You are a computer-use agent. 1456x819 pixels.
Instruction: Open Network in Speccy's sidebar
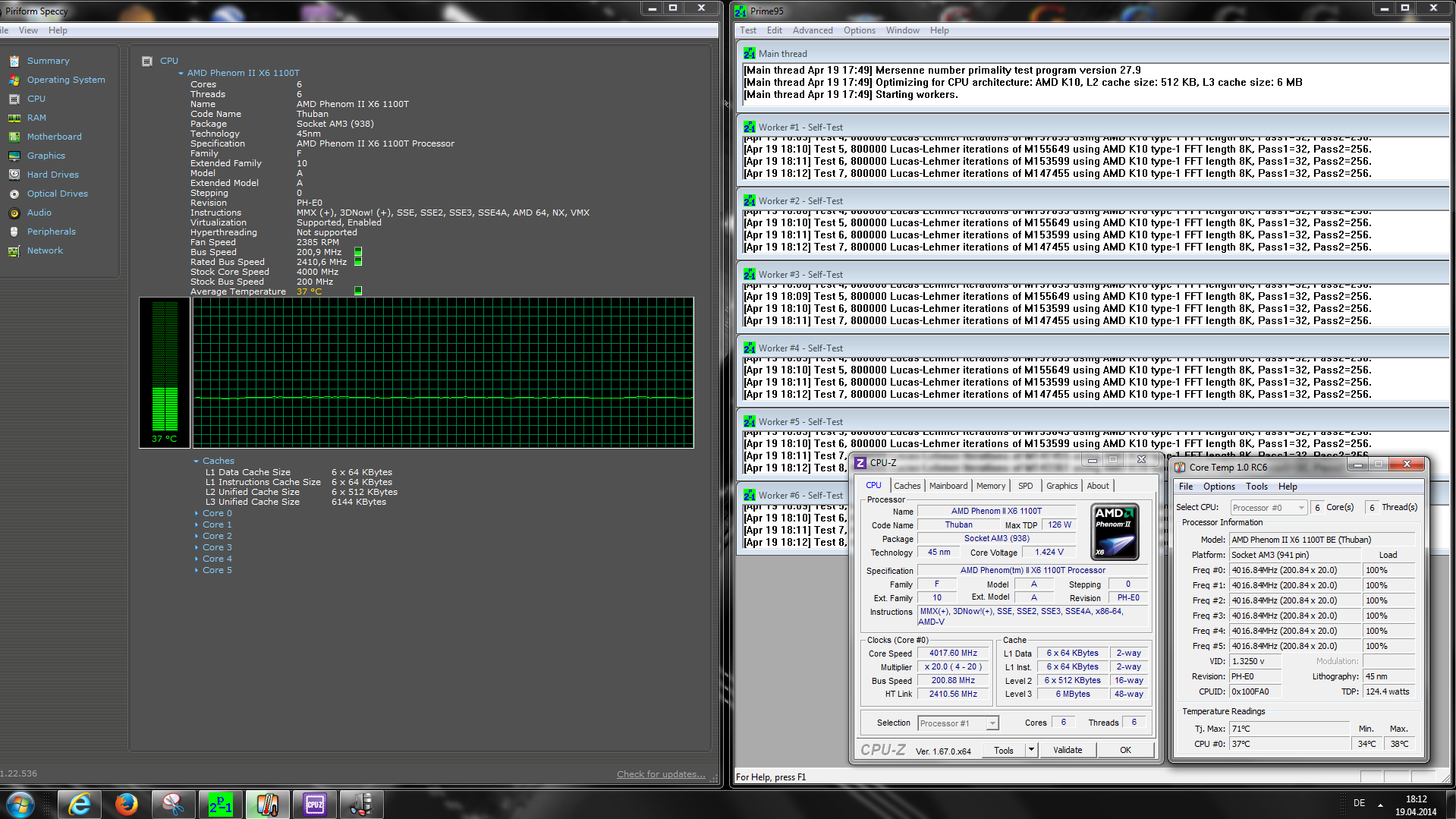[x=45, y=250]
